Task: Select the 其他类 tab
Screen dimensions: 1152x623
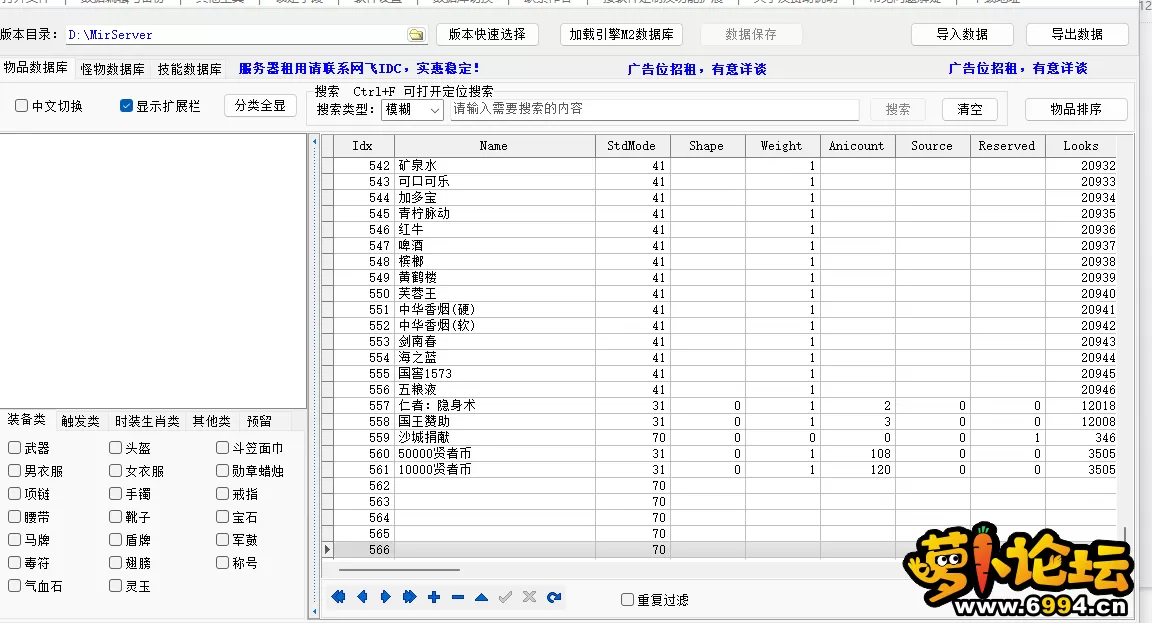Action: point(212,421)
